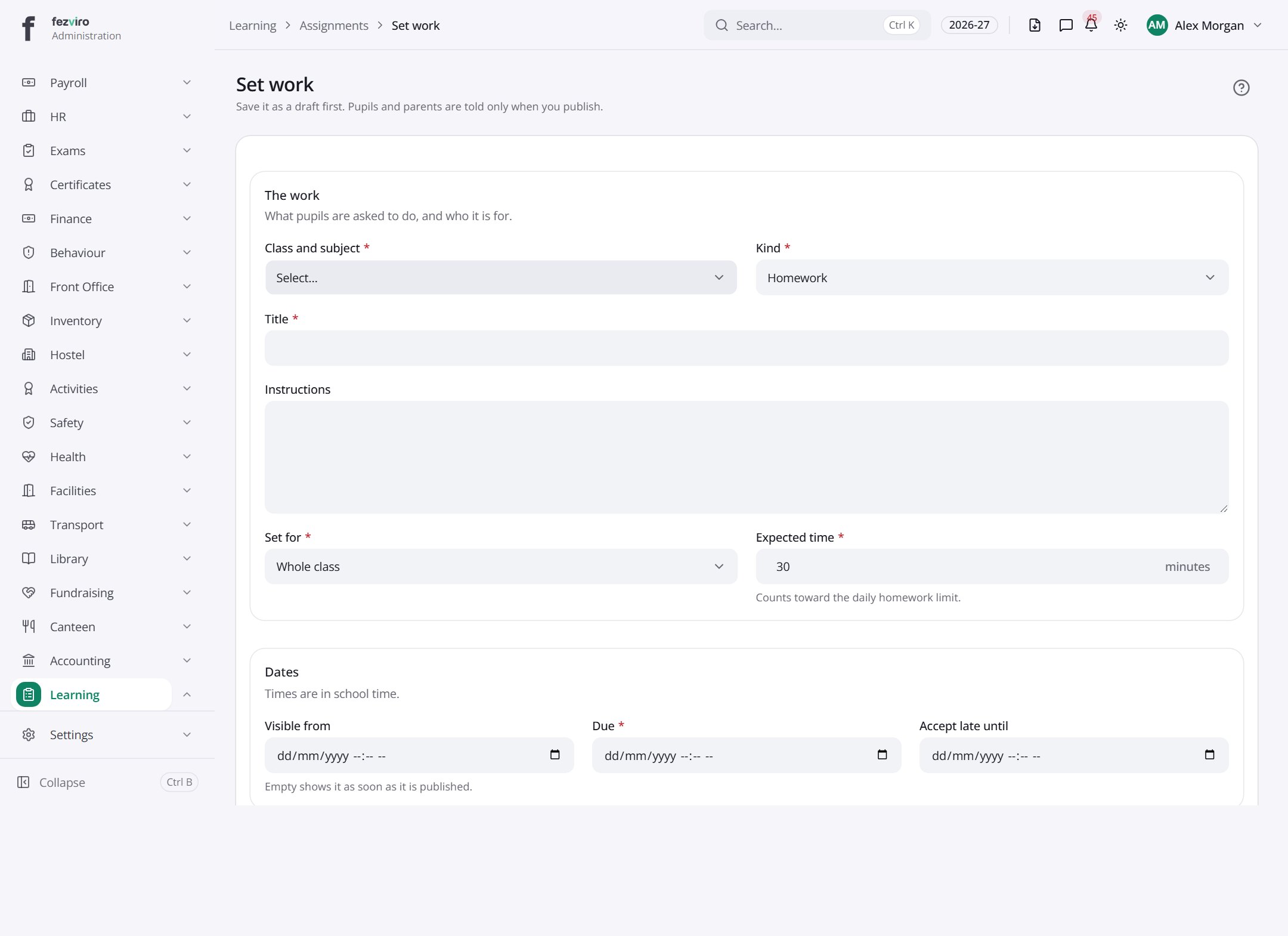Click the 2026-27 academic year badge
The image size is (1288, 936).
click(969, 25)
